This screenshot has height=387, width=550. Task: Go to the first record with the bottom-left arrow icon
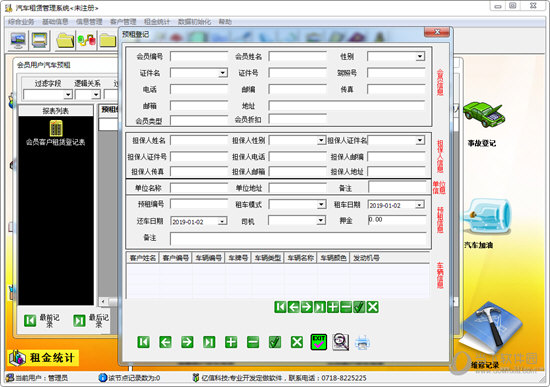point(143,342)
